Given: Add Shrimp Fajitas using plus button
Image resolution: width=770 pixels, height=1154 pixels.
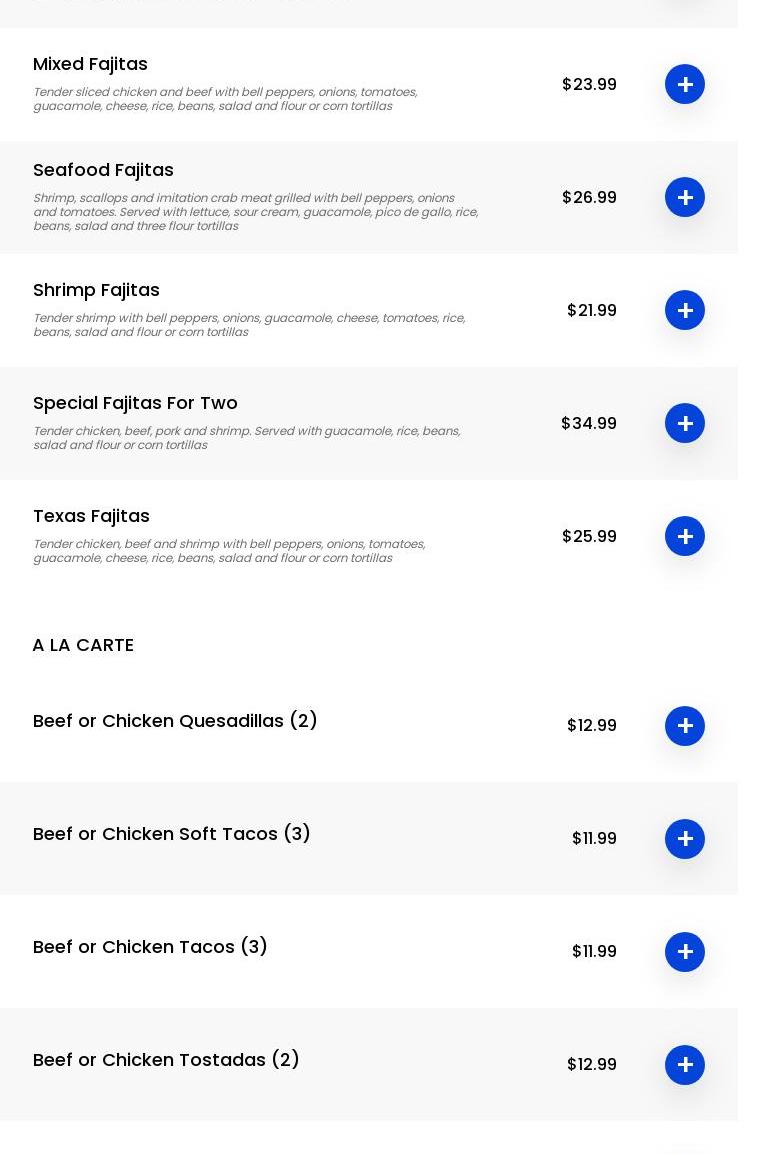Looking at the screenshot, I should [x=685, y=310].
